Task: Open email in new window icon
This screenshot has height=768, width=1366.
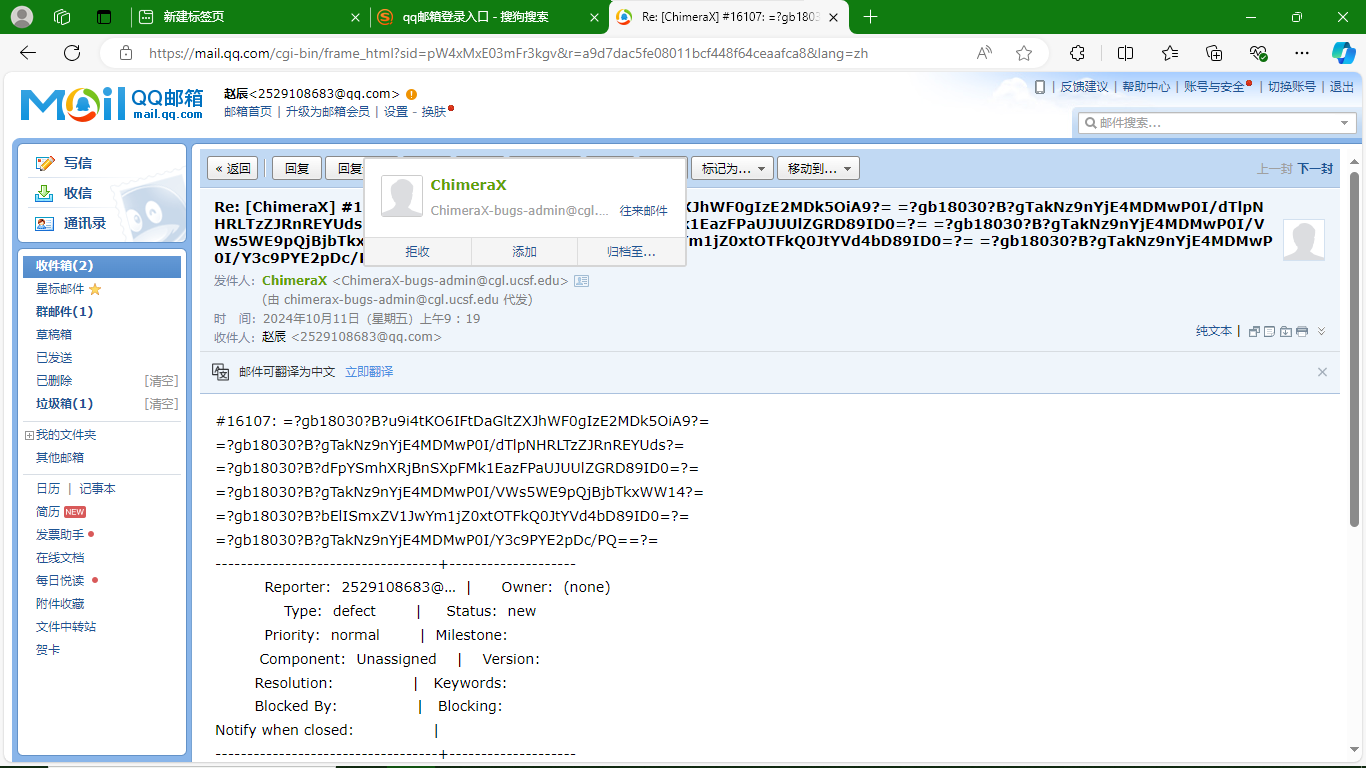Action: click(1254, 332)
